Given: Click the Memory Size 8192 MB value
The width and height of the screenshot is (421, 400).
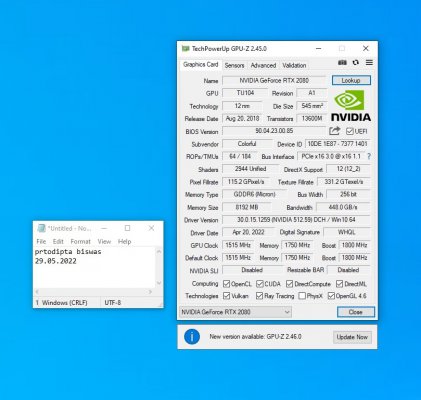Looking at the screenshot, I should (x=247, y=207).
